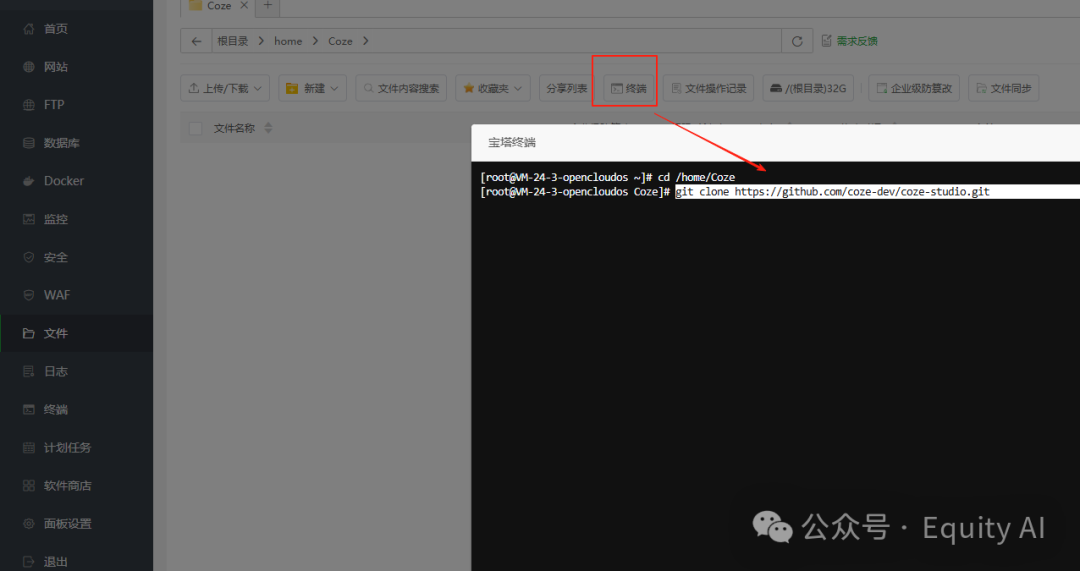Navigate to home in breadcrumb
This screenshot has width=1080, height=571.
[288, 41]
